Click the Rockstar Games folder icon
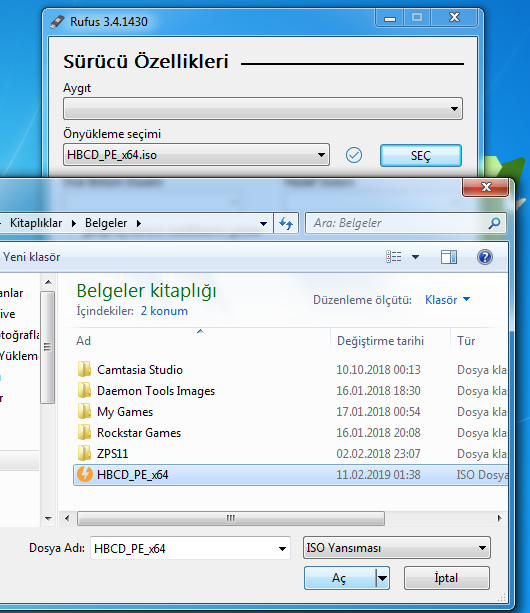 [x=84, y=433]
